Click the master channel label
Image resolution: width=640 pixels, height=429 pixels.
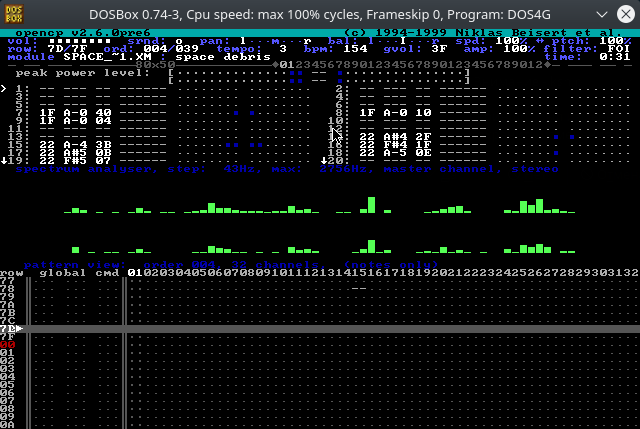pos(444,169)
